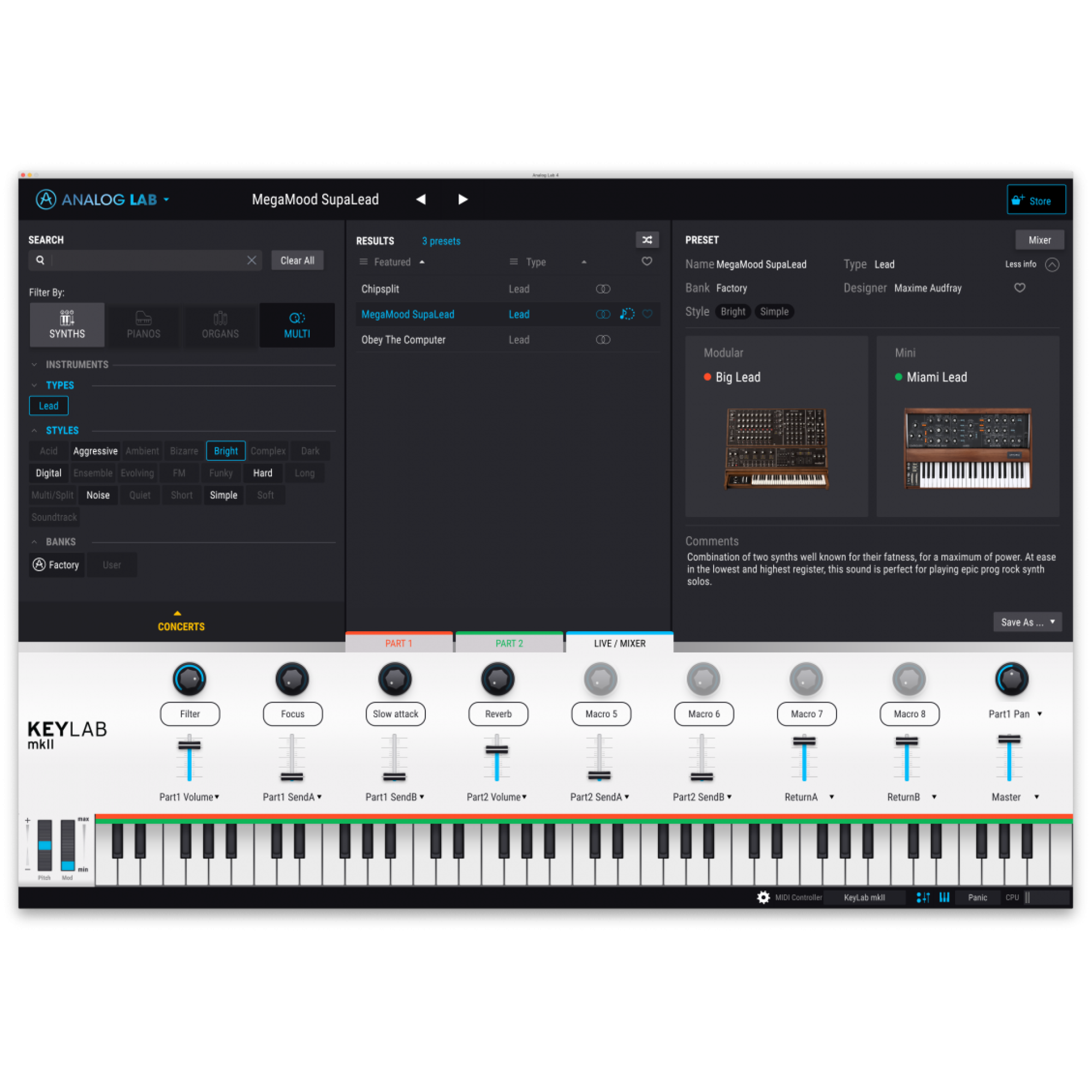The width and height of the screenshot is (1092, 1092).
Task: Toggle the Bright style filter off
Action: click(225, 451)
